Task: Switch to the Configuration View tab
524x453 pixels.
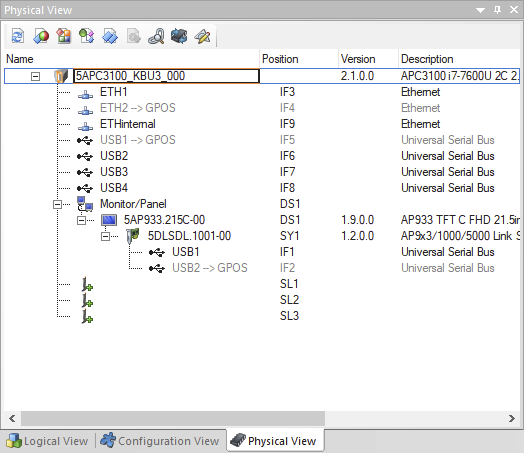Action: pyautogui.click(x=160, y=441)
